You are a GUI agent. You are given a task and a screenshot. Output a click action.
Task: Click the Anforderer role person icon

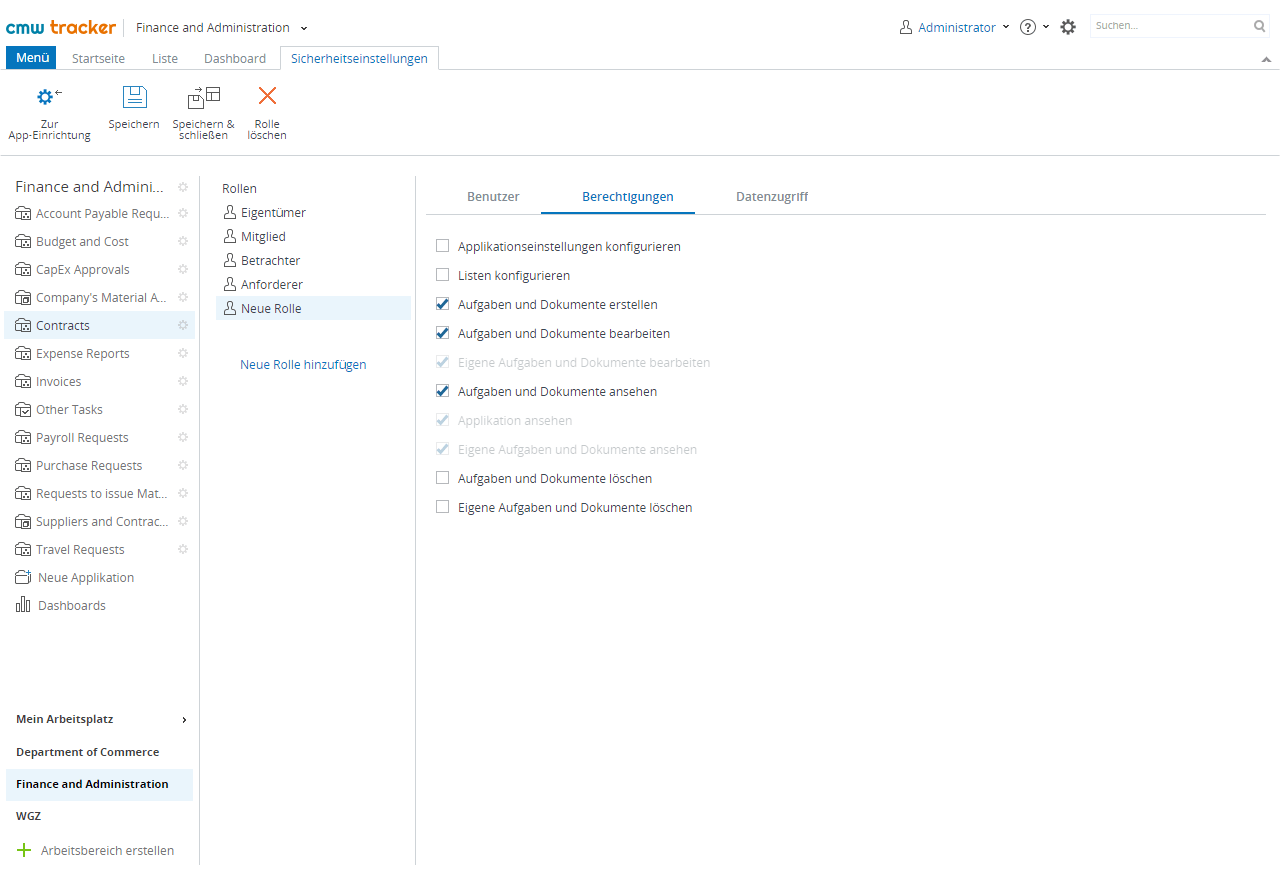click(x=230, y=284)
